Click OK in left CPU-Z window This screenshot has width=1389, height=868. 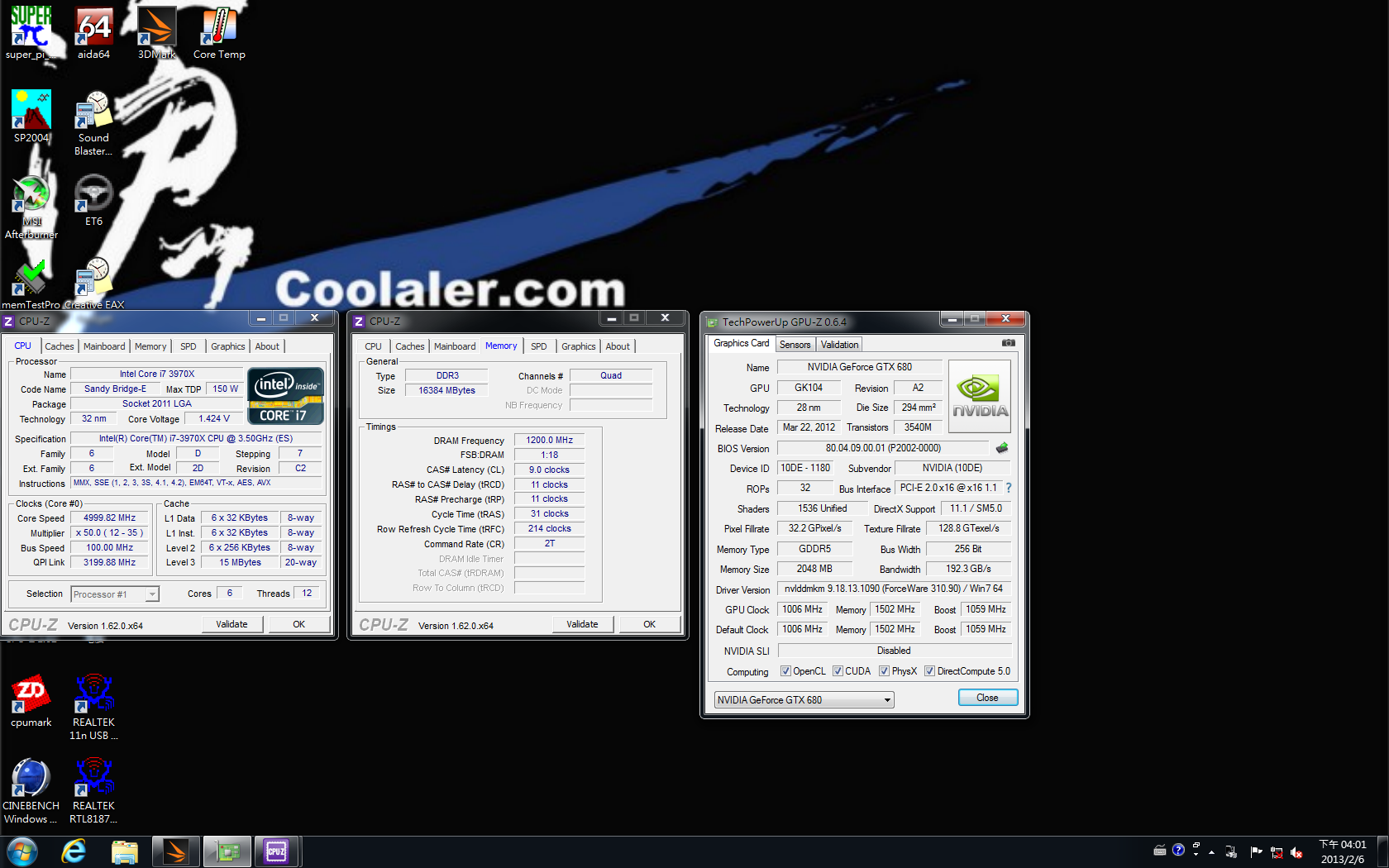click(x=299, y=624)
